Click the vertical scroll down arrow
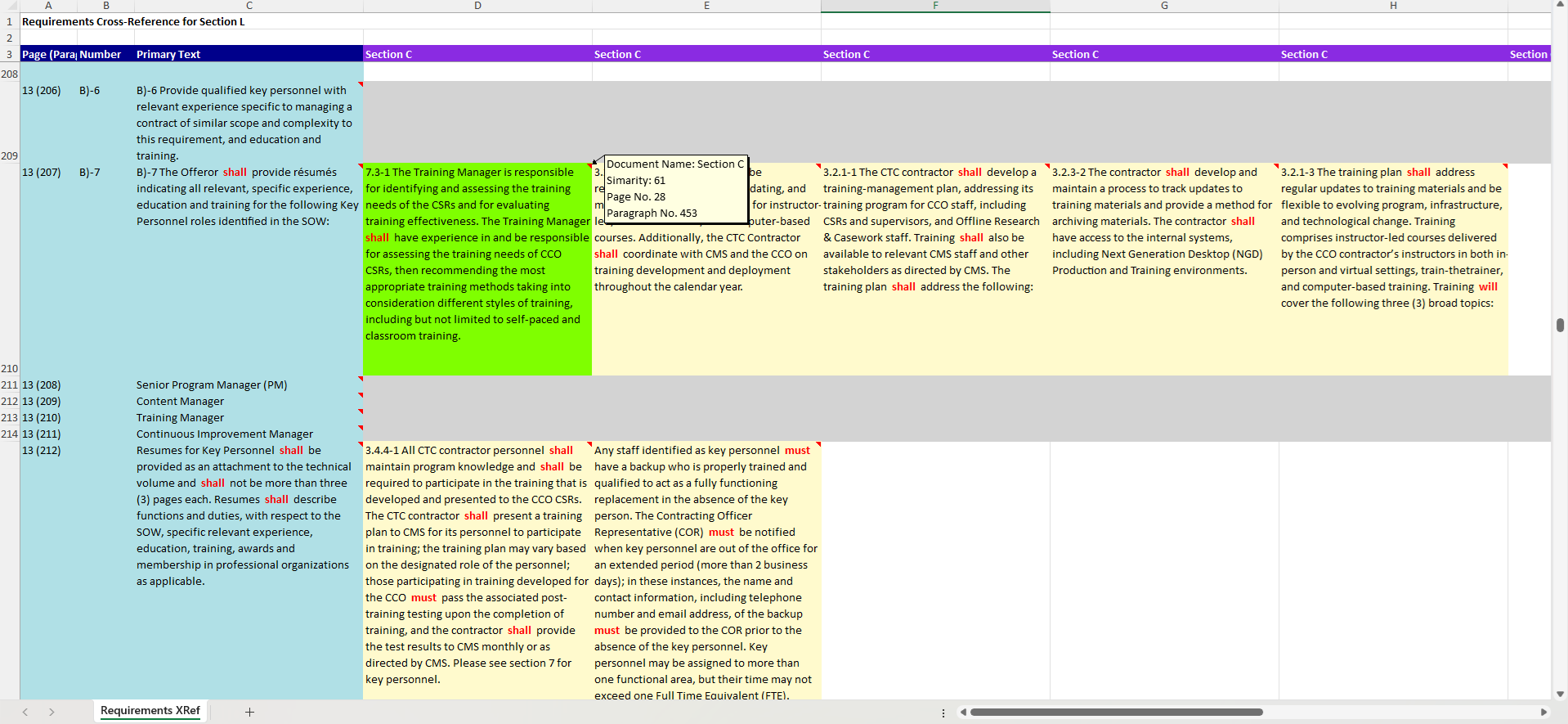 pos(1560,694)
